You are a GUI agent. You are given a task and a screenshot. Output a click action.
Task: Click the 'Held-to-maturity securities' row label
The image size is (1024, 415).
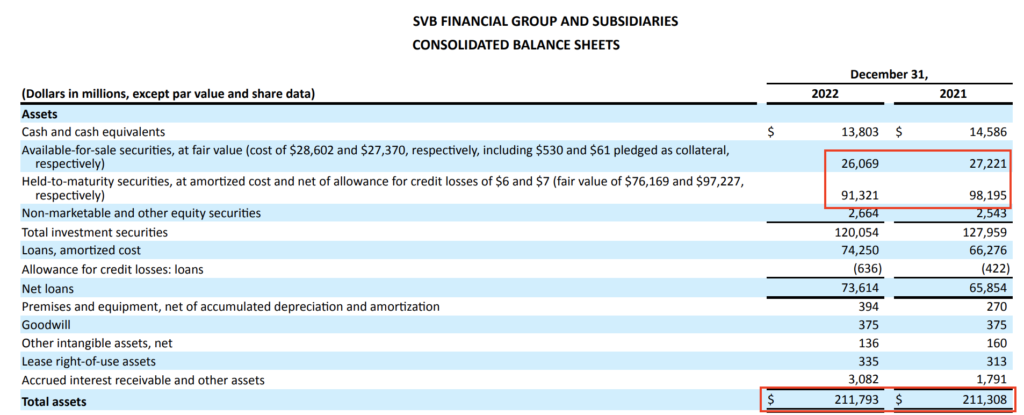382,188
